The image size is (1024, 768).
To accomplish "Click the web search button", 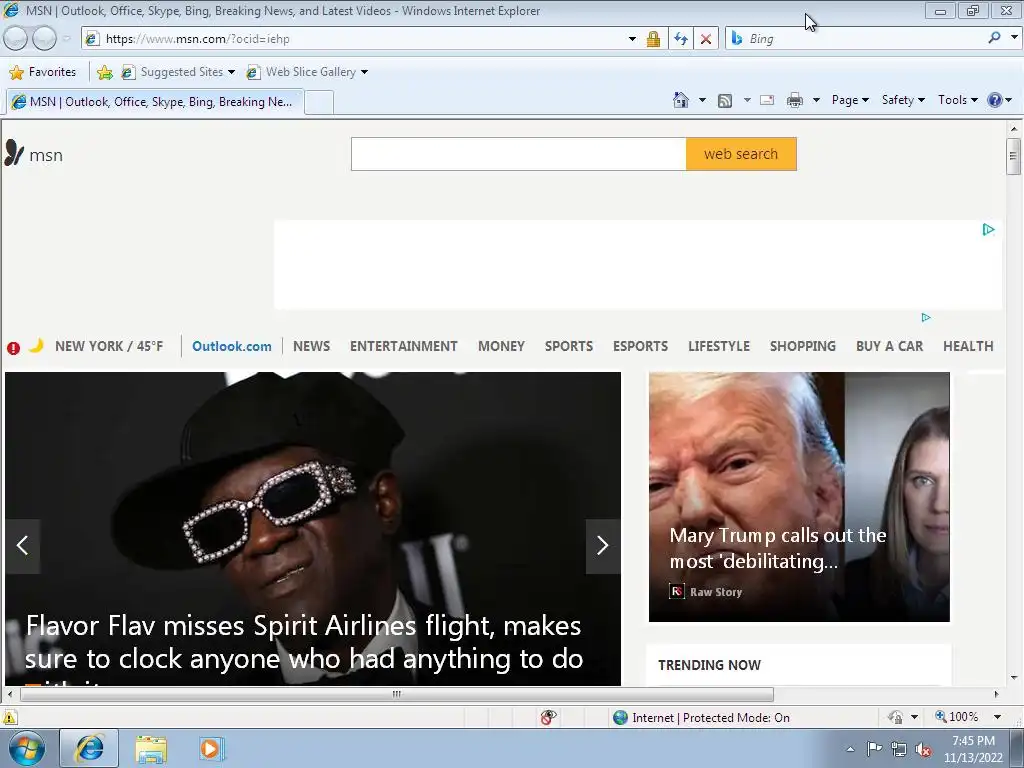I will tap(741, 154).
